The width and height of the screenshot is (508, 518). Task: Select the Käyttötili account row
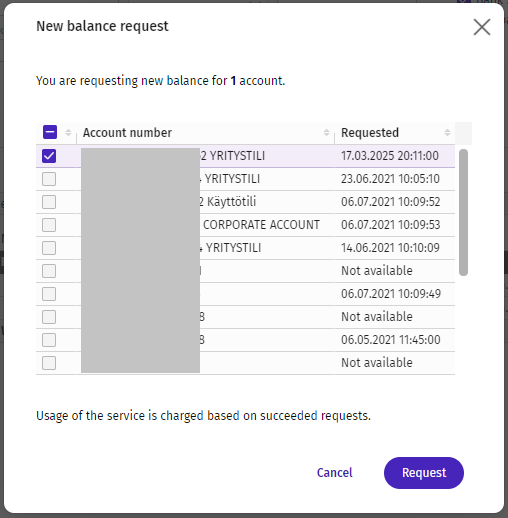click(x=245, y=202)
